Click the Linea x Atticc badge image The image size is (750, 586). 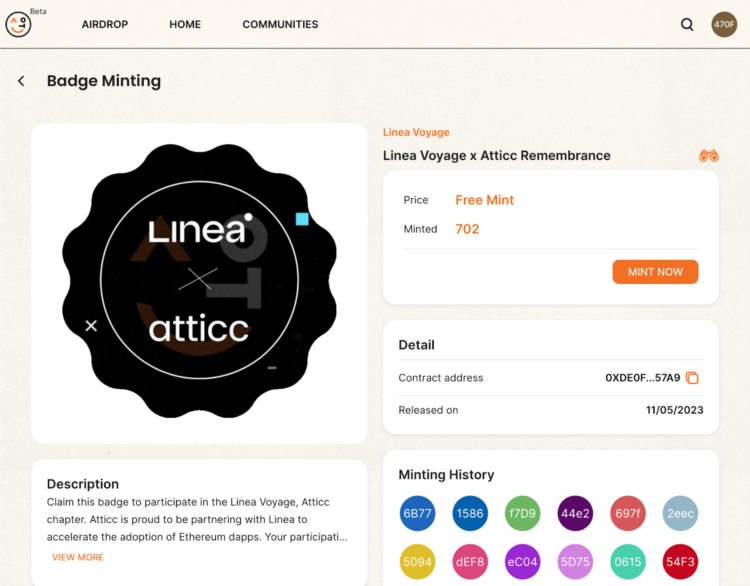point(199,282)
